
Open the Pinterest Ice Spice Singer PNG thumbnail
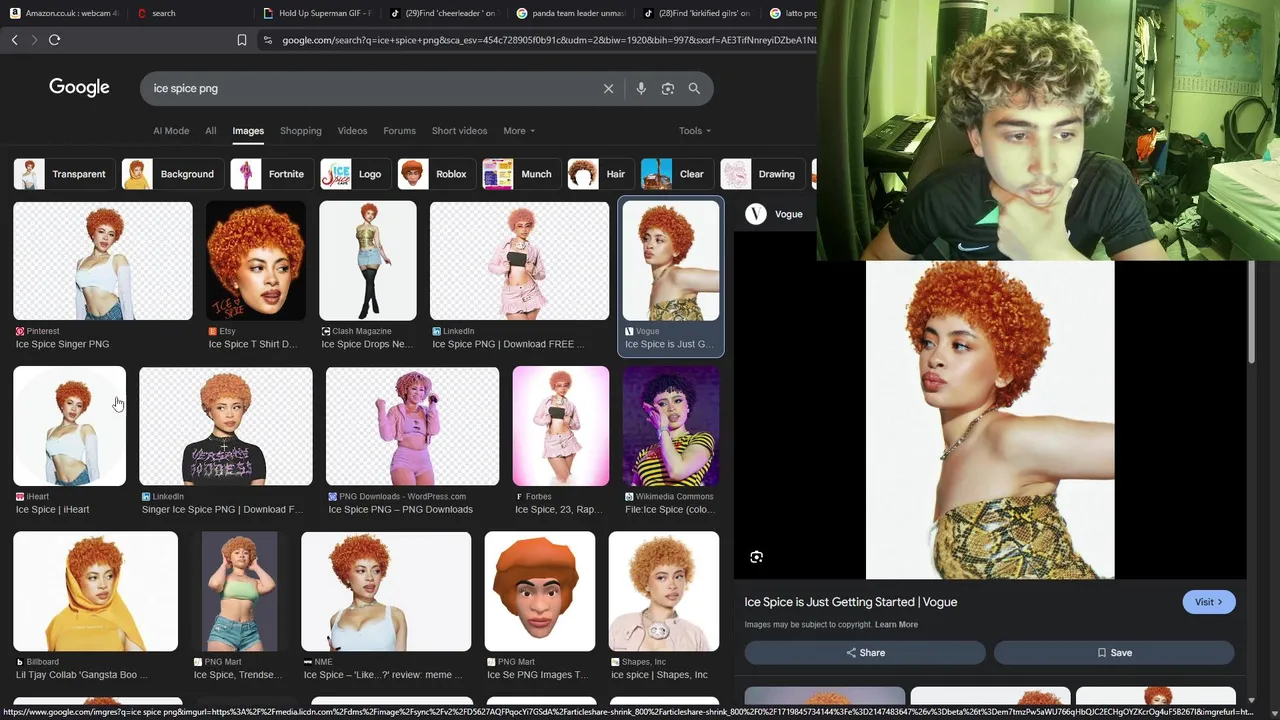103,261
